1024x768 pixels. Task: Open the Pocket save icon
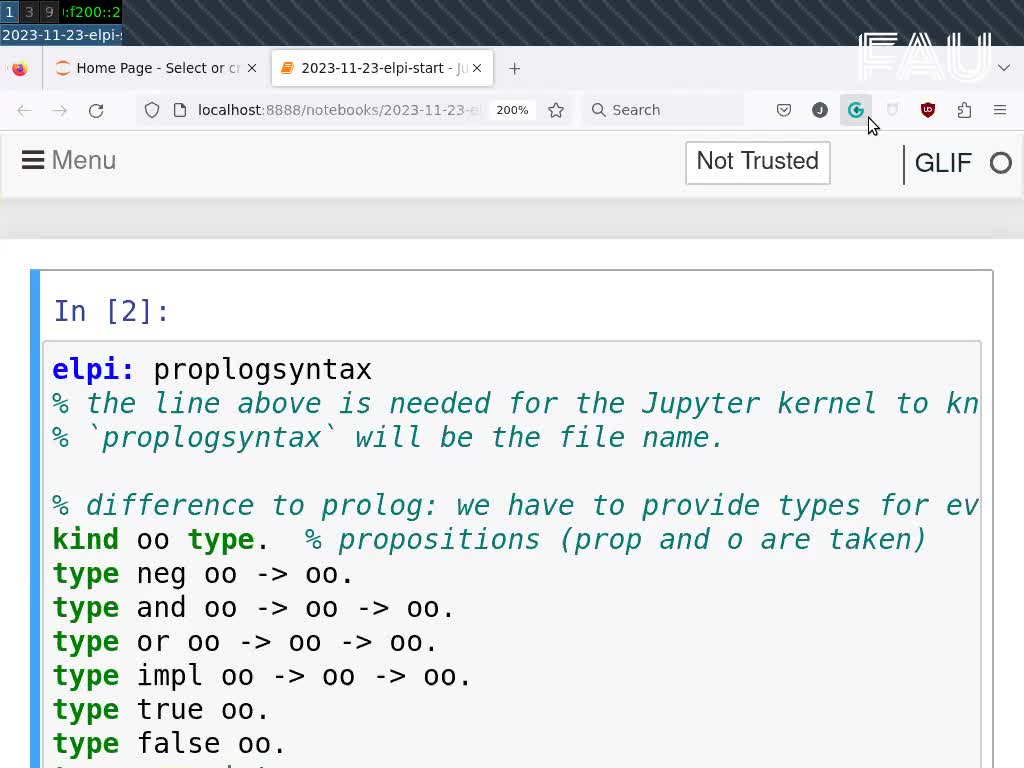(x=784, y=110)
